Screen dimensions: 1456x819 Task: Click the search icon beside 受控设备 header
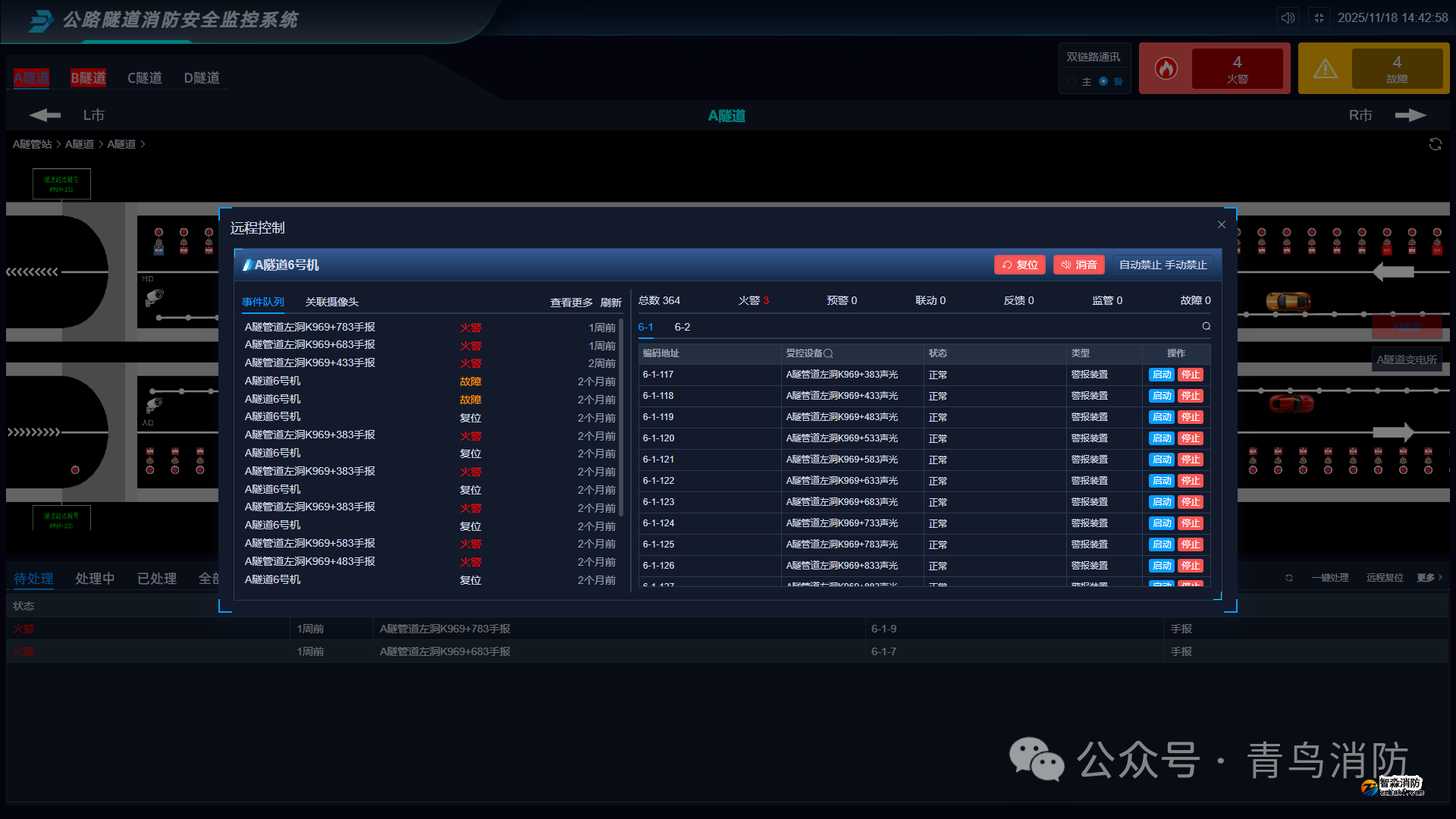coord(828,353)
